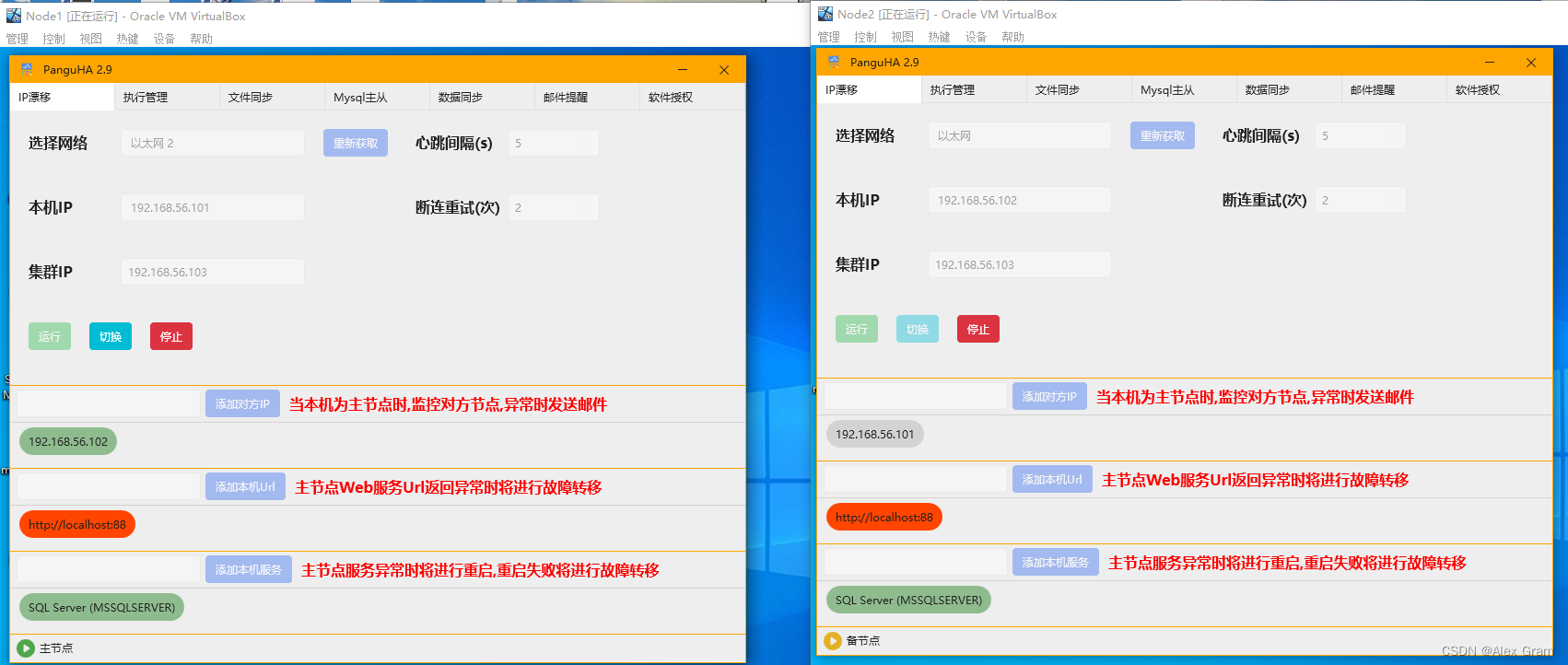
Task: Click the red 停止 button in Node1
Action: (171, 336)
